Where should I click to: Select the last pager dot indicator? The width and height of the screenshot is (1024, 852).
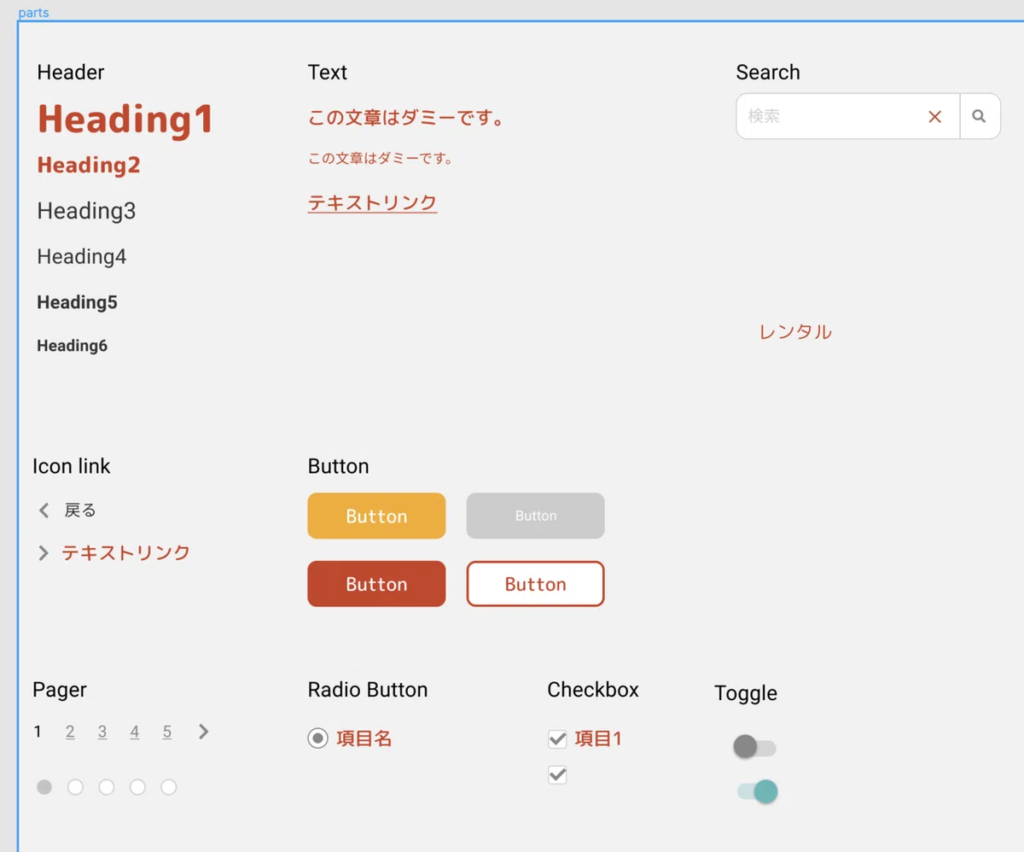tap(169, 787)
